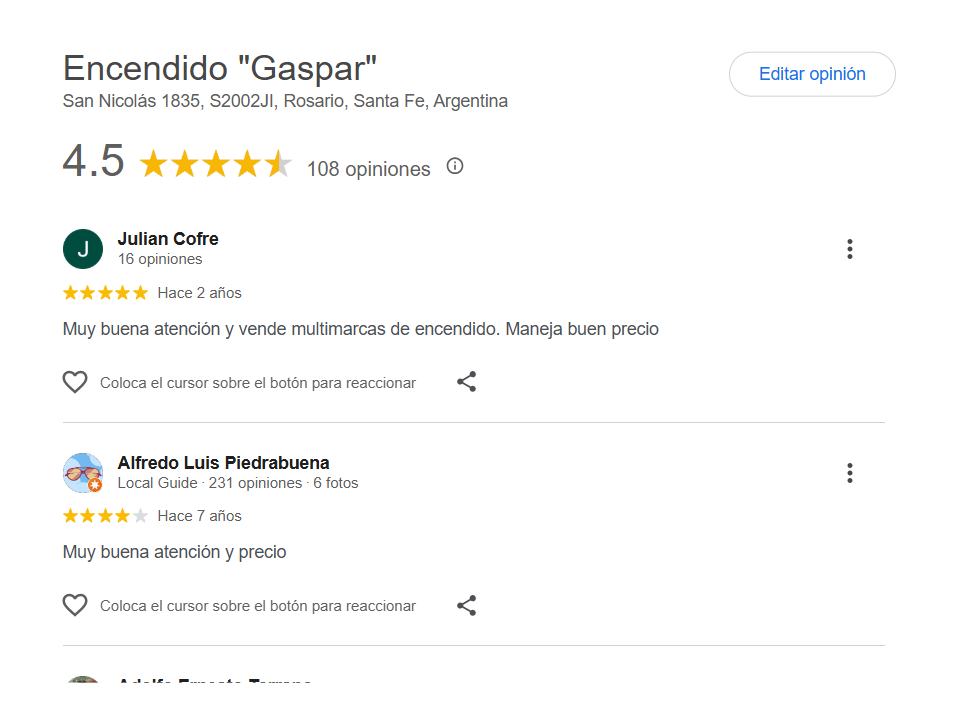Click the overall 4.5 star rating

pyautogui.click(x=215, y=164)
